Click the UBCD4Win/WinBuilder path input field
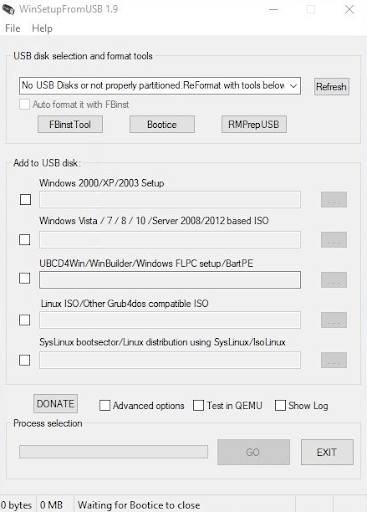The image size is (367, 512). [x=170, y=280]
